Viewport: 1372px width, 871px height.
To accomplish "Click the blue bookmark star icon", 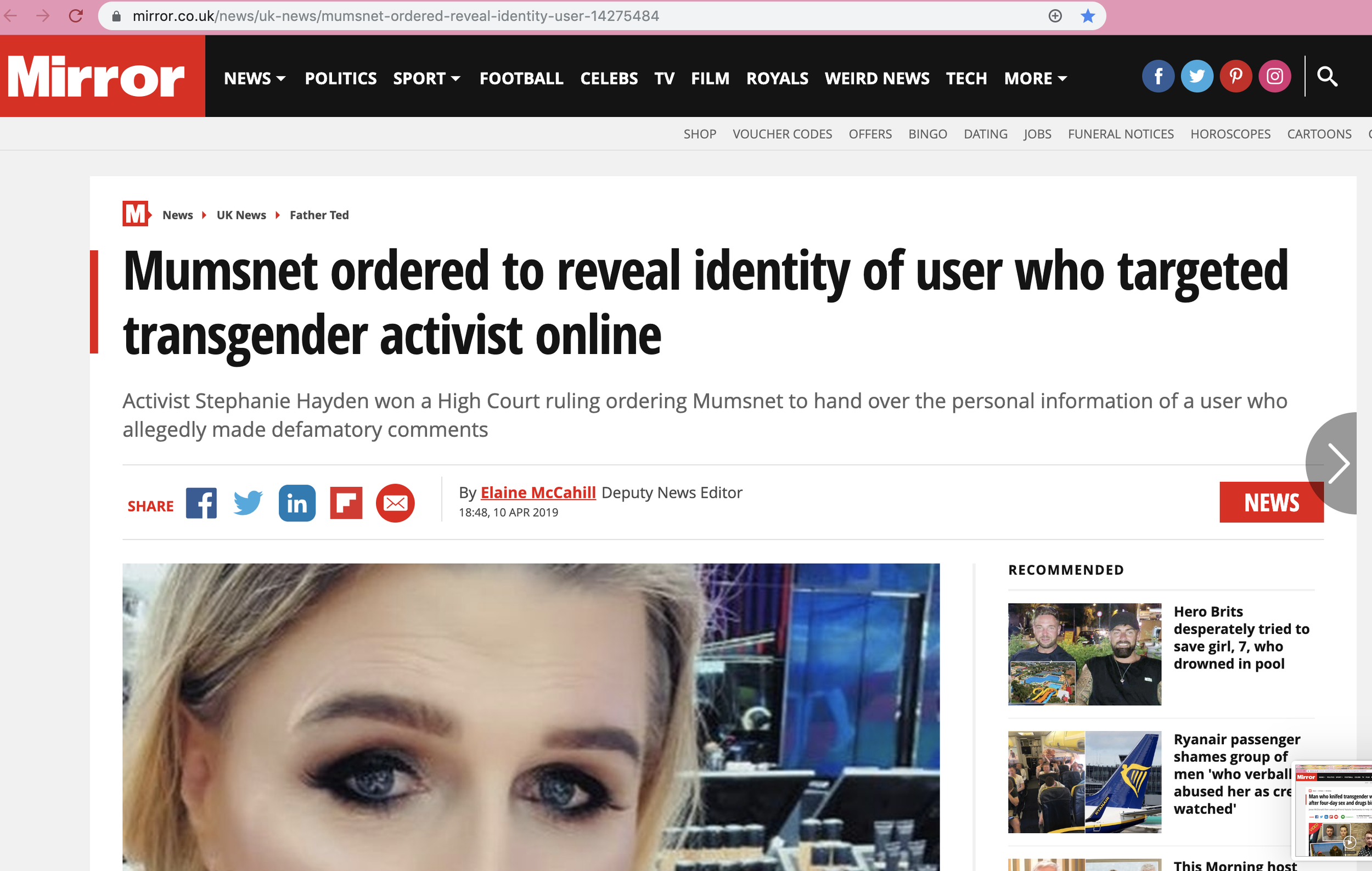I will pyautogui.click(x=1087, y=16).
